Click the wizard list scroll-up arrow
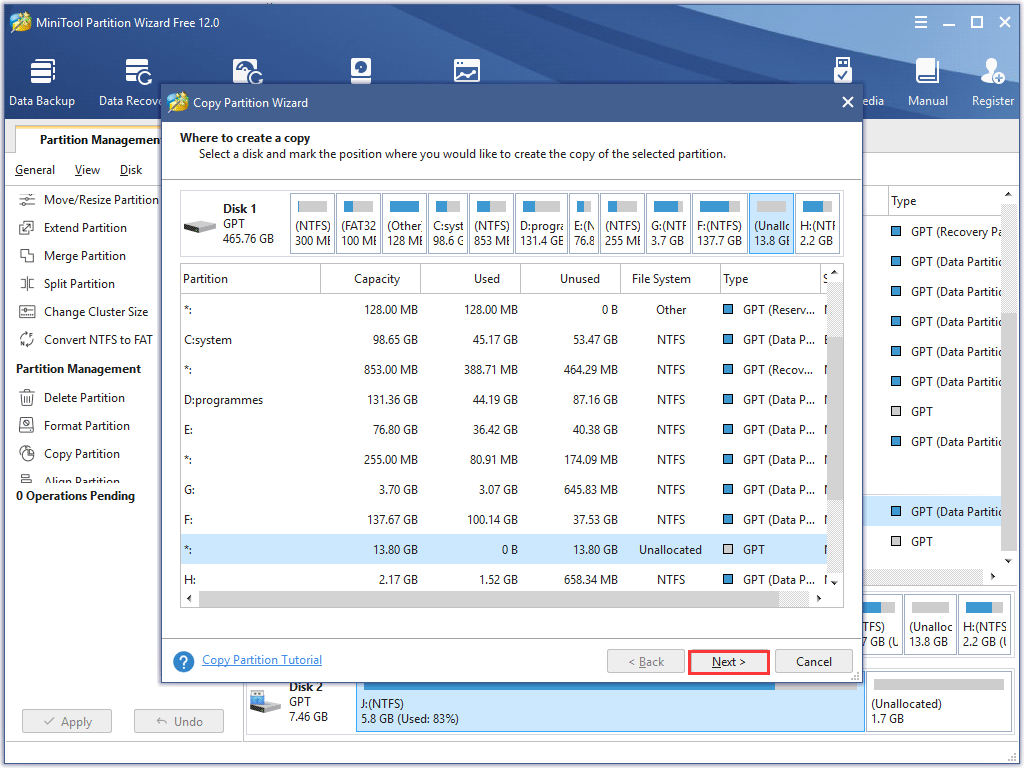Image resolution: width=1024 pixels, height=768 pixels. click(835, 272)
